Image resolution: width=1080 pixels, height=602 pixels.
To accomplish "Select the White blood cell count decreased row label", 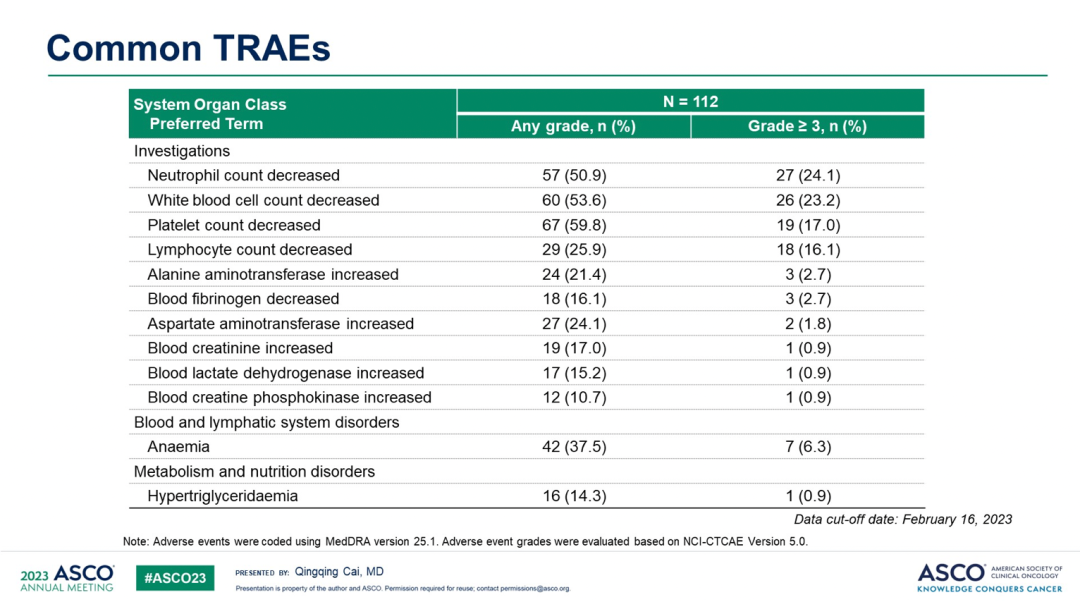I will [263, 200].
